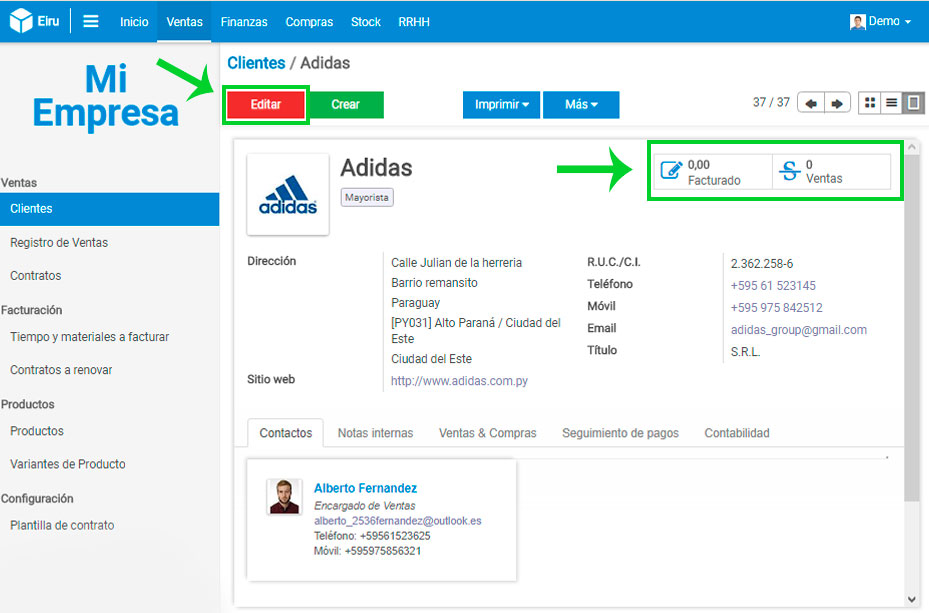Select the Contabilidad tab
Viewport: 929px width, 613px height.
737,433
